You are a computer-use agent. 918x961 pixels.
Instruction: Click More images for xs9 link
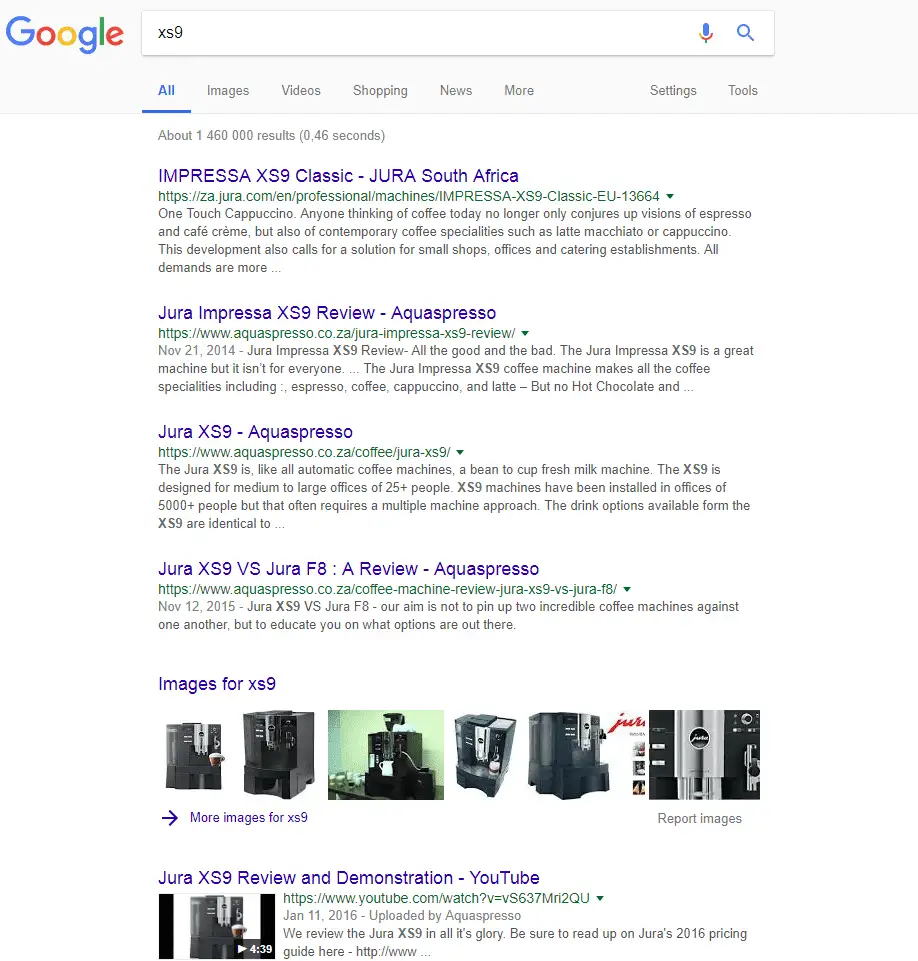pos(249,818)
